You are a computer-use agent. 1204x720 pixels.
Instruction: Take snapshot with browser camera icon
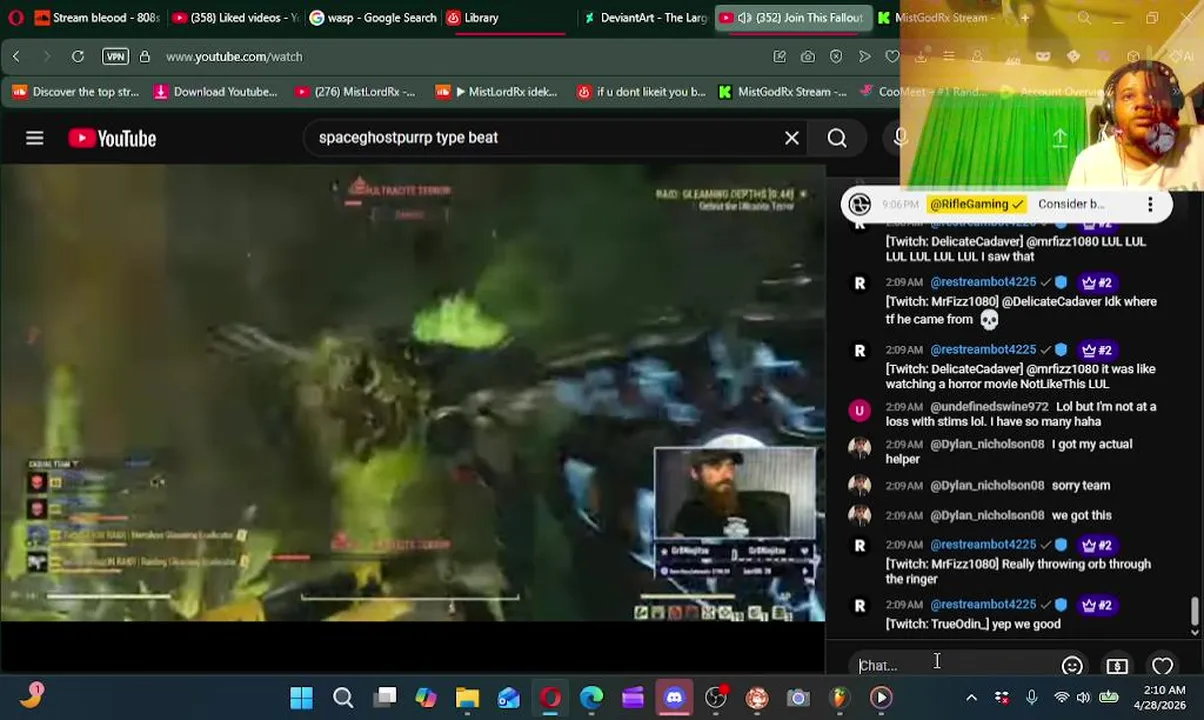[807, 57]
